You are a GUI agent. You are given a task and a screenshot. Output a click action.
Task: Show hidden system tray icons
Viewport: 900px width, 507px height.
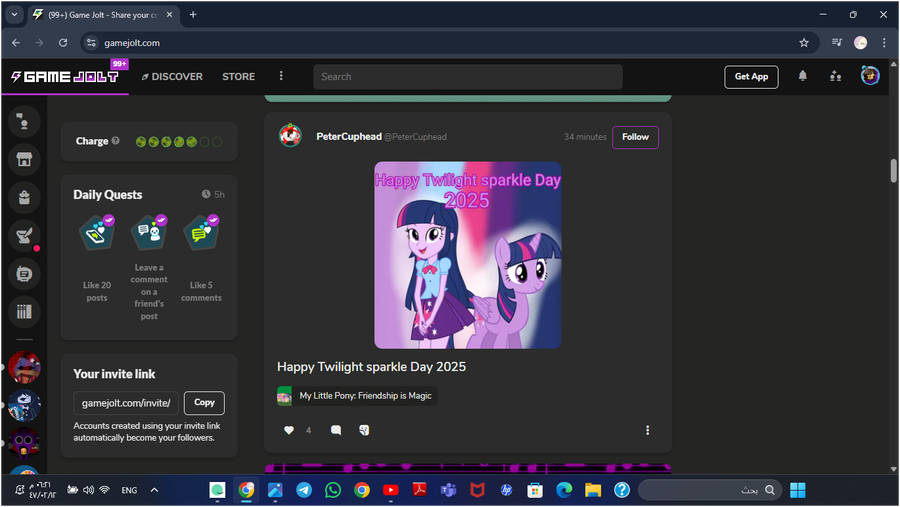[x=154, y=490]
